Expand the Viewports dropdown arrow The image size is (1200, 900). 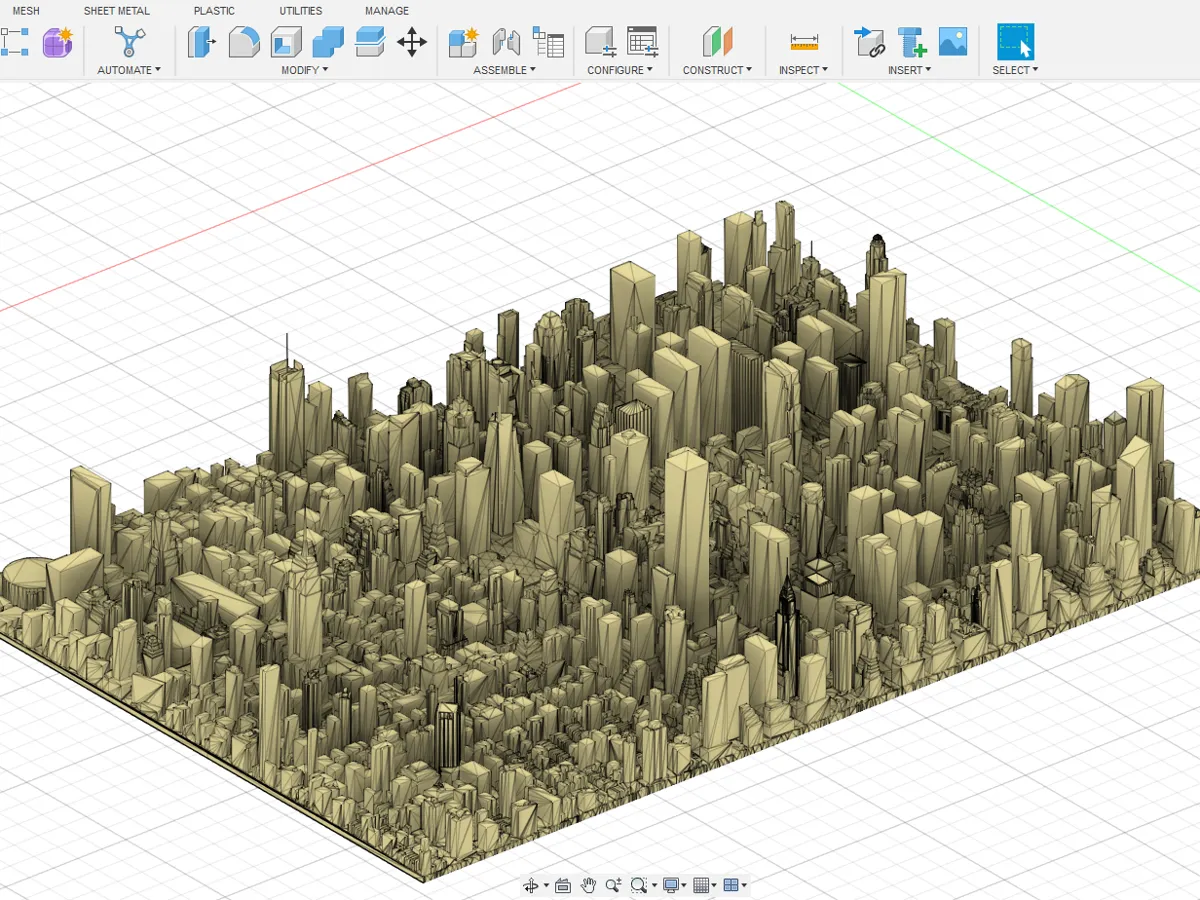coord(744,886)
